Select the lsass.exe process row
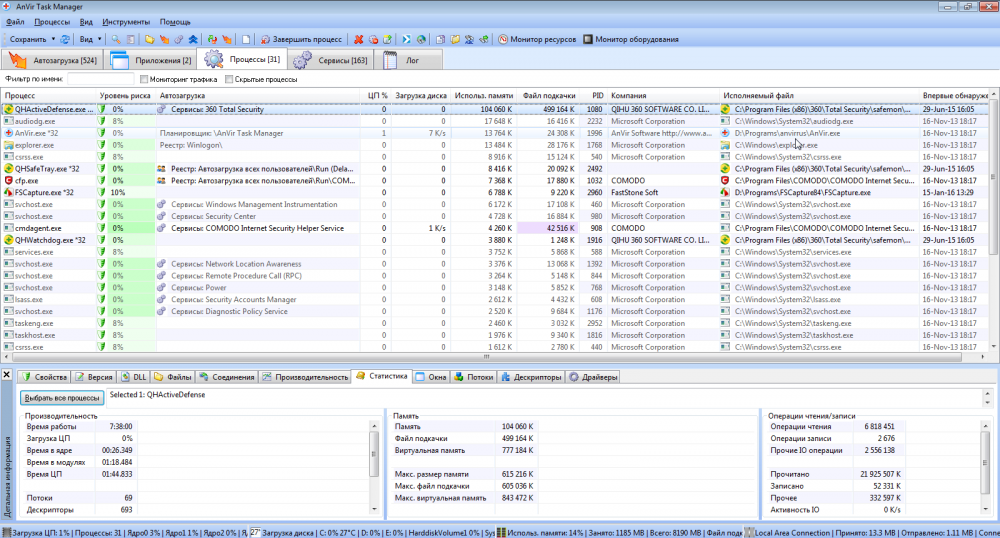The image size is (1000, 538). tap(495, 300)
